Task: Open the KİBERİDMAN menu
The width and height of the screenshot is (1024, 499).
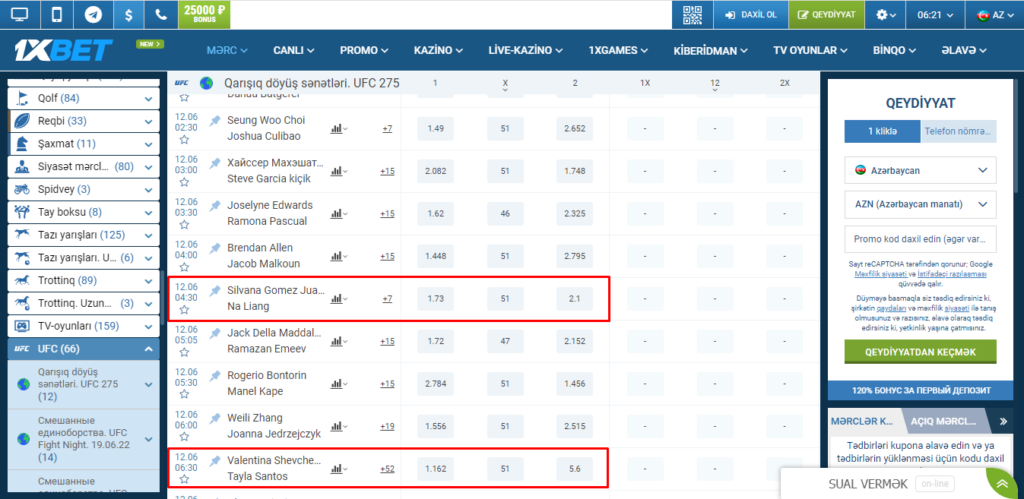Action: tap(713, 50)
